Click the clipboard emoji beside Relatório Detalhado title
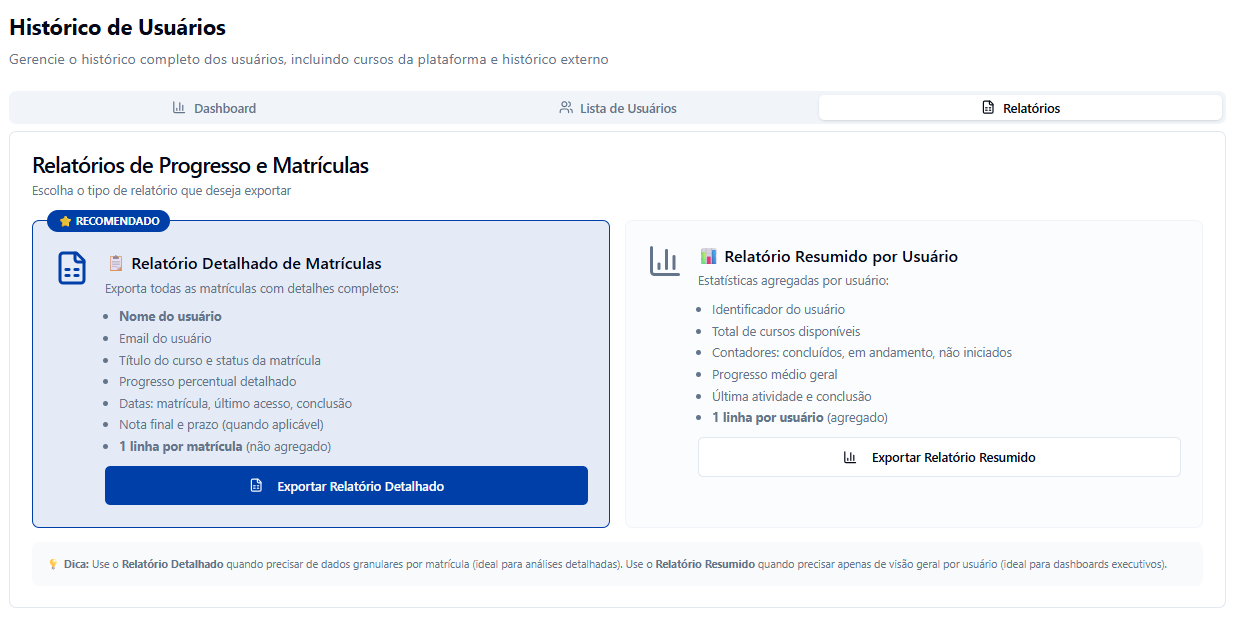The width and height of the screenshot is (1238, 618). tap(116, 264)
